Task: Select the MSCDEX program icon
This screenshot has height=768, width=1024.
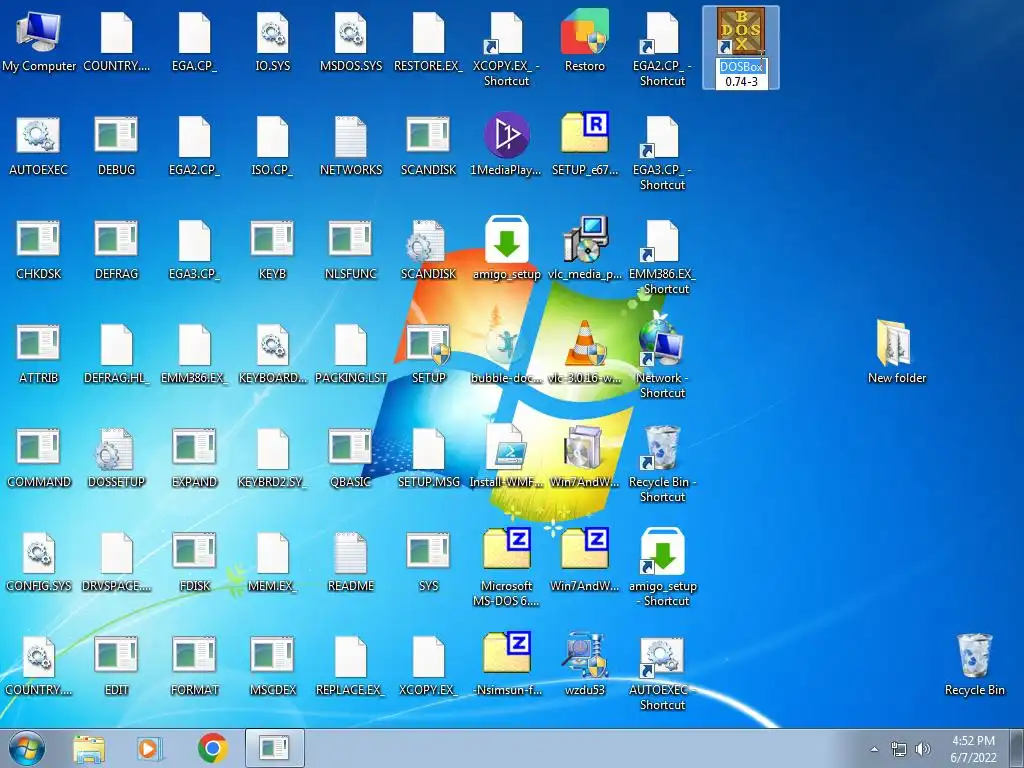Action: (x=272, y=656)
